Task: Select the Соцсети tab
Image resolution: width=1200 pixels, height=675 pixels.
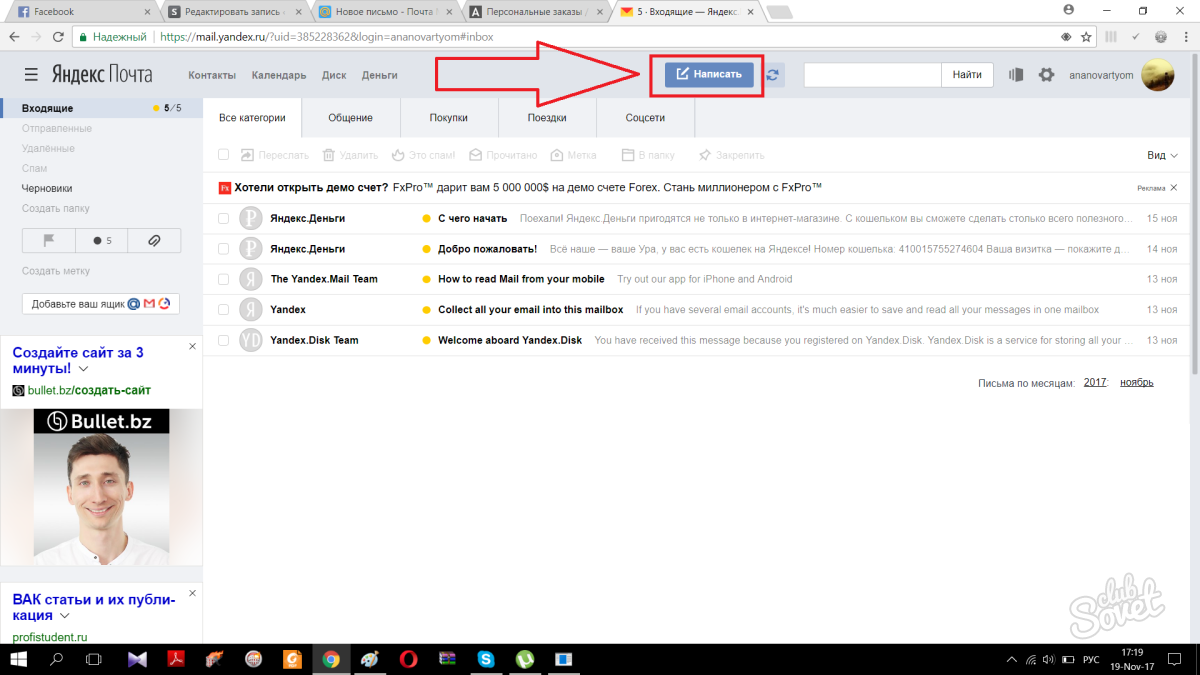Action: coord(645,118)
